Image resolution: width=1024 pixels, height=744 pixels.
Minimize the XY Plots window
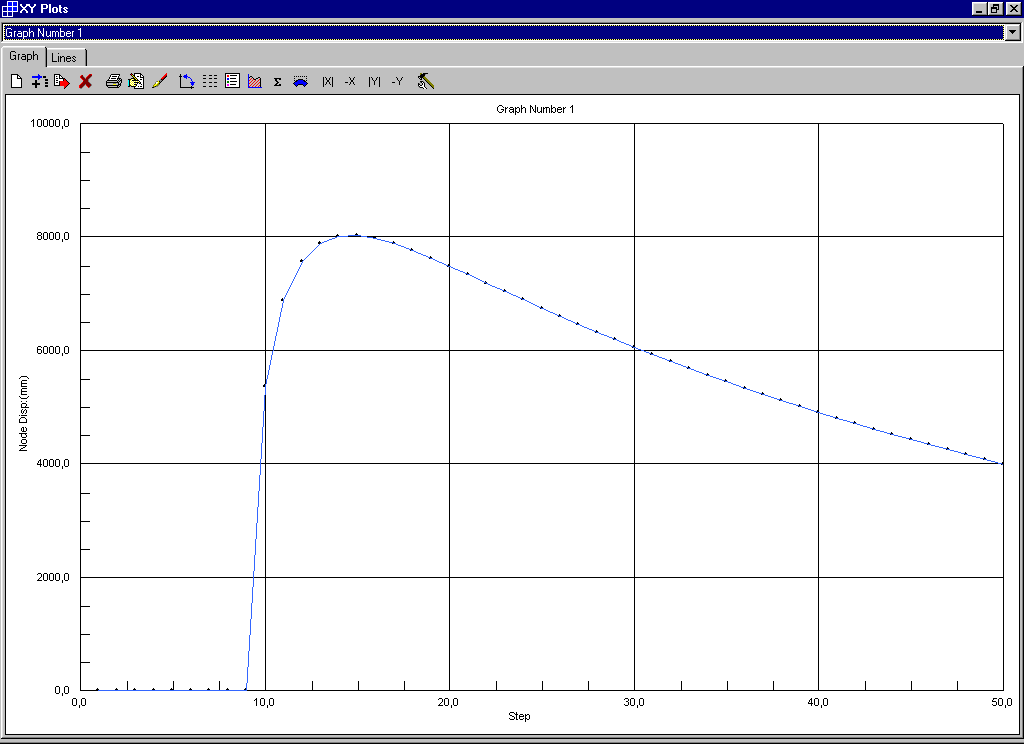point(978,8)
